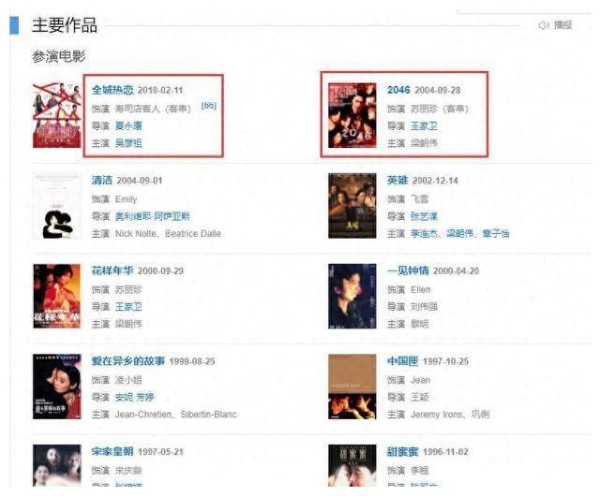Click lead actor link 吴彦祖

[x=129, y=143]
